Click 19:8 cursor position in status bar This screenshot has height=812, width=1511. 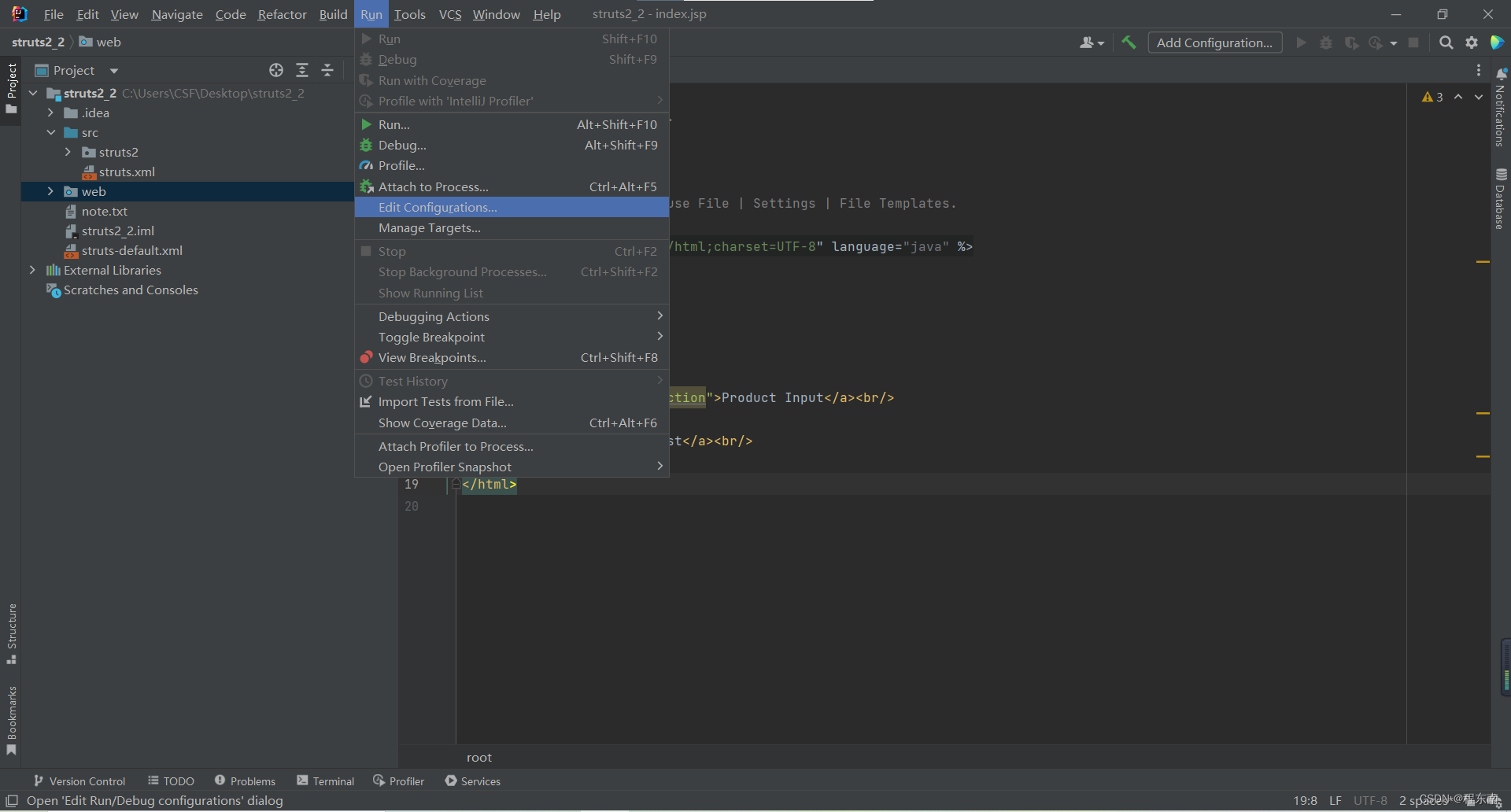point(1305,800)
